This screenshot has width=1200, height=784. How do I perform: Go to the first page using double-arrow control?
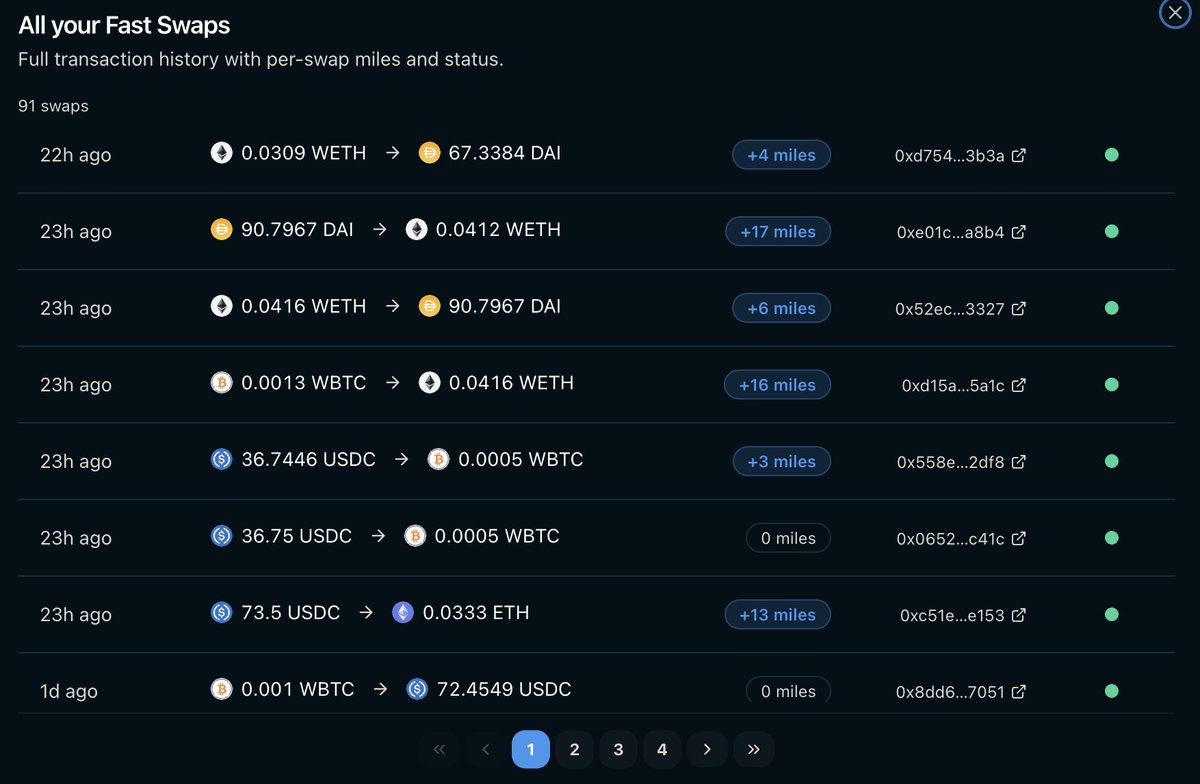pos(438,748)
